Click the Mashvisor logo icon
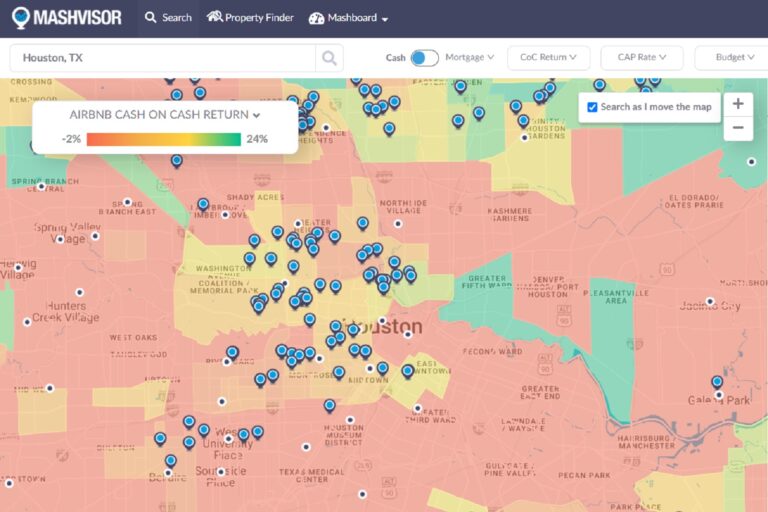768x512 pixels. (21, 18)
